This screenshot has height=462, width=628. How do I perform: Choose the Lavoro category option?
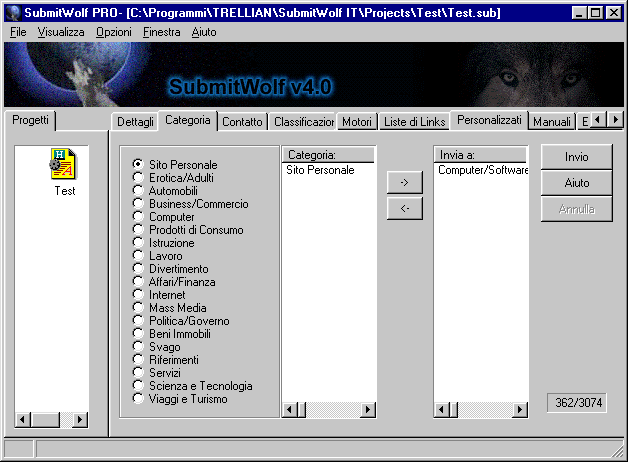(x=138, y=255)
